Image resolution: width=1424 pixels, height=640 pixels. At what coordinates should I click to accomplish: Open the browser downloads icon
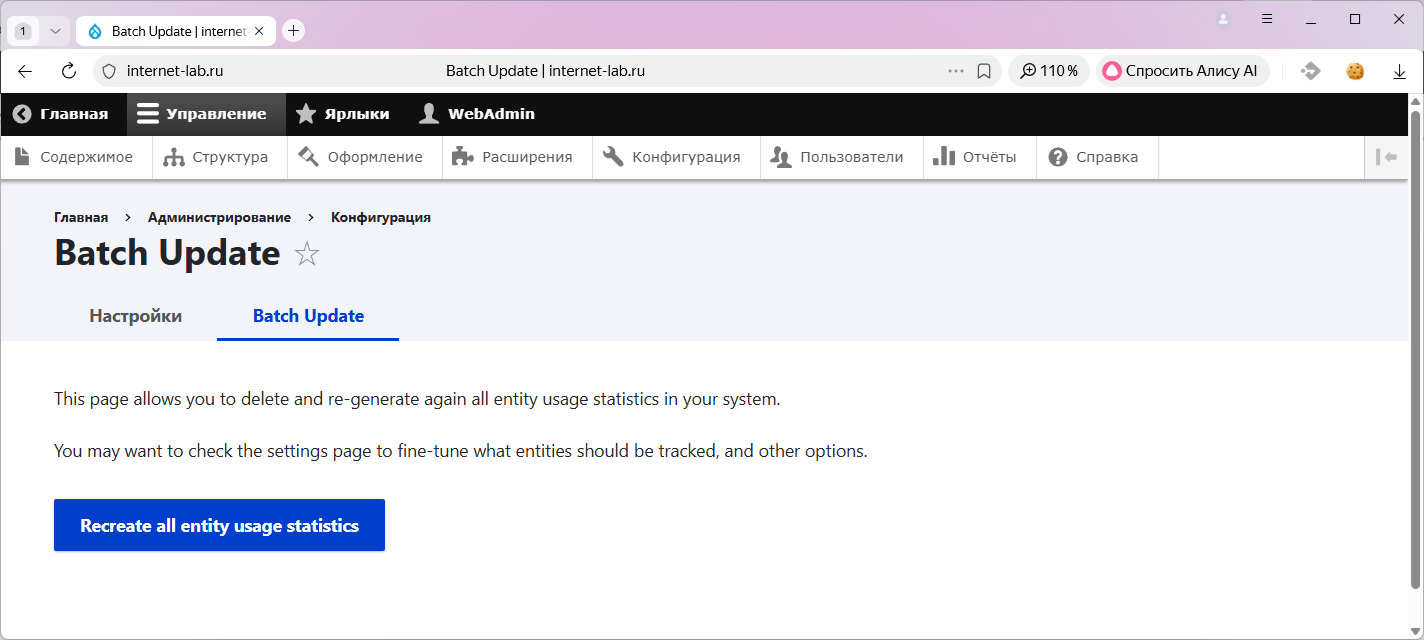1399,71
